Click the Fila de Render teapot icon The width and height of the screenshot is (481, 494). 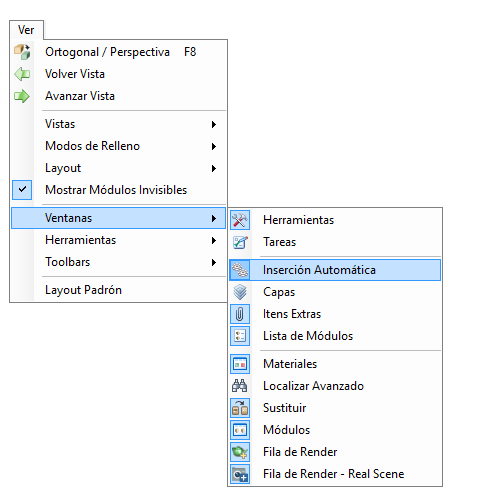(x=240, y=452)
